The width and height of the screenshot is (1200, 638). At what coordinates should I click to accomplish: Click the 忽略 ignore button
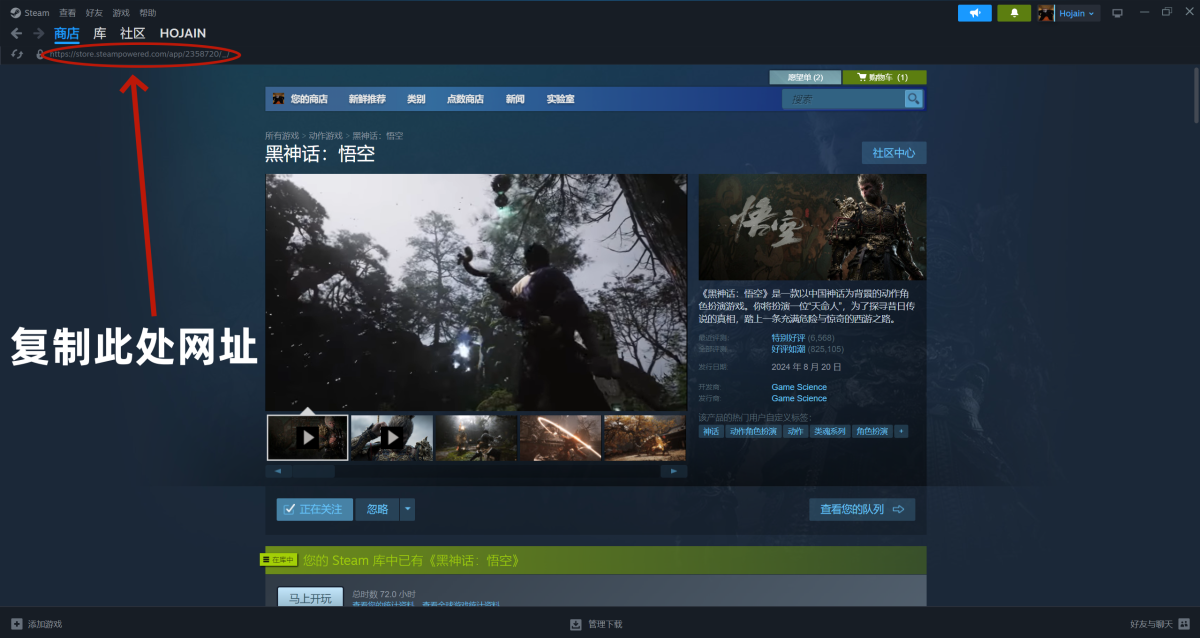(377, 509)
